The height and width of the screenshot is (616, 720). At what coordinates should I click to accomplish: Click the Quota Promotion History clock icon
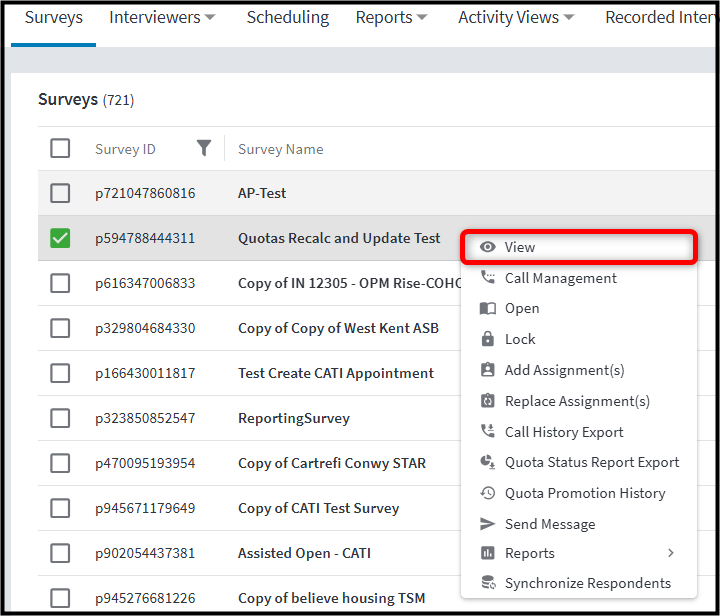pos(487,493)
